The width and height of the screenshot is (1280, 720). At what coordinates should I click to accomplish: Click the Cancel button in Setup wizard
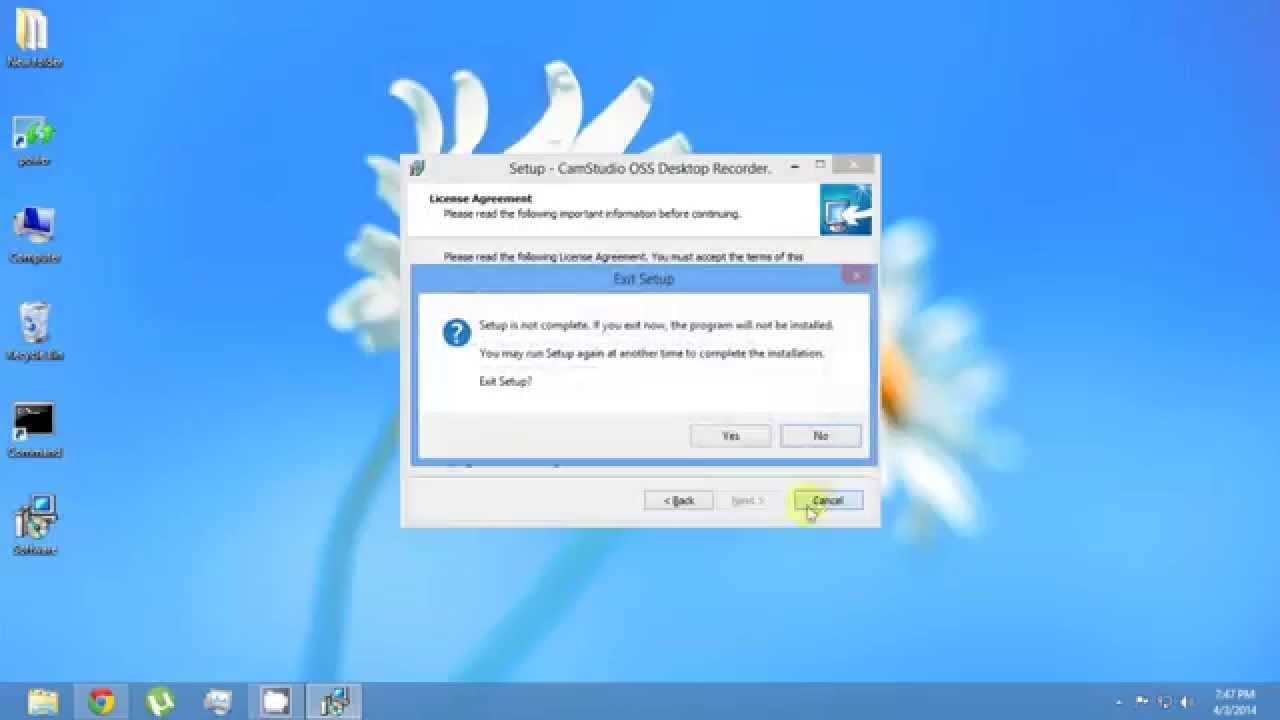click(828, 500)
